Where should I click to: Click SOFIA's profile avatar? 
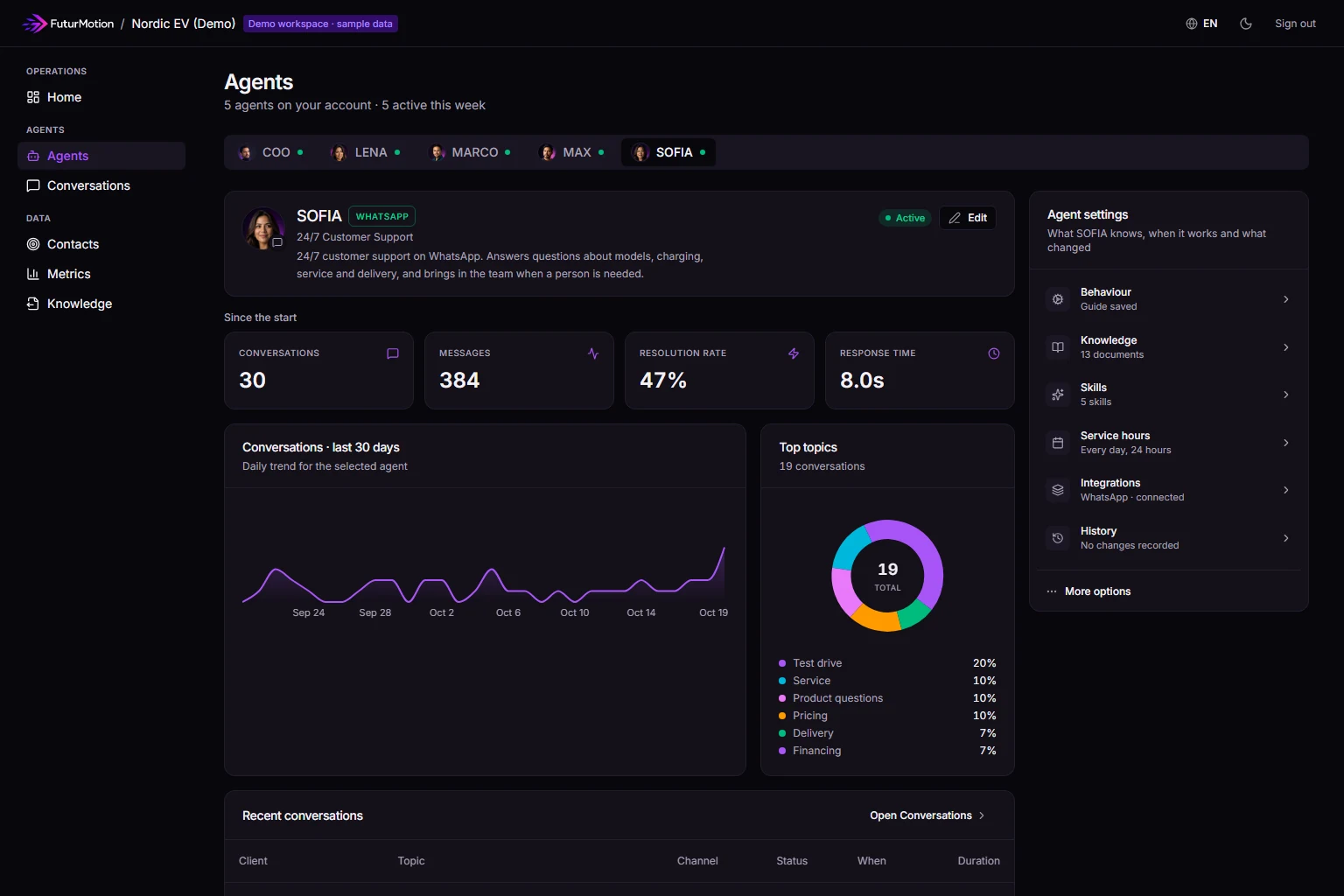click(x=263, y=229)
